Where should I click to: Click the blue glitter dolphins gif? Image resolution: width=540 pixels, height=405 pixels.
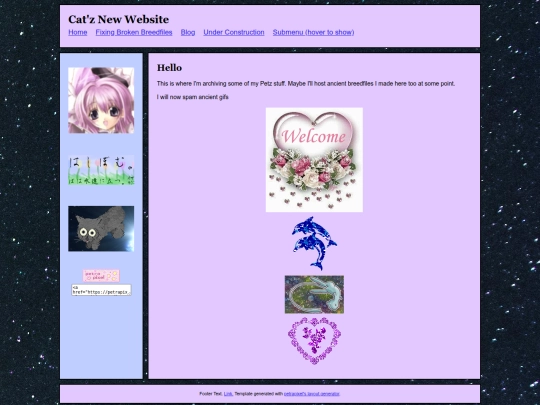click(314, 243)
